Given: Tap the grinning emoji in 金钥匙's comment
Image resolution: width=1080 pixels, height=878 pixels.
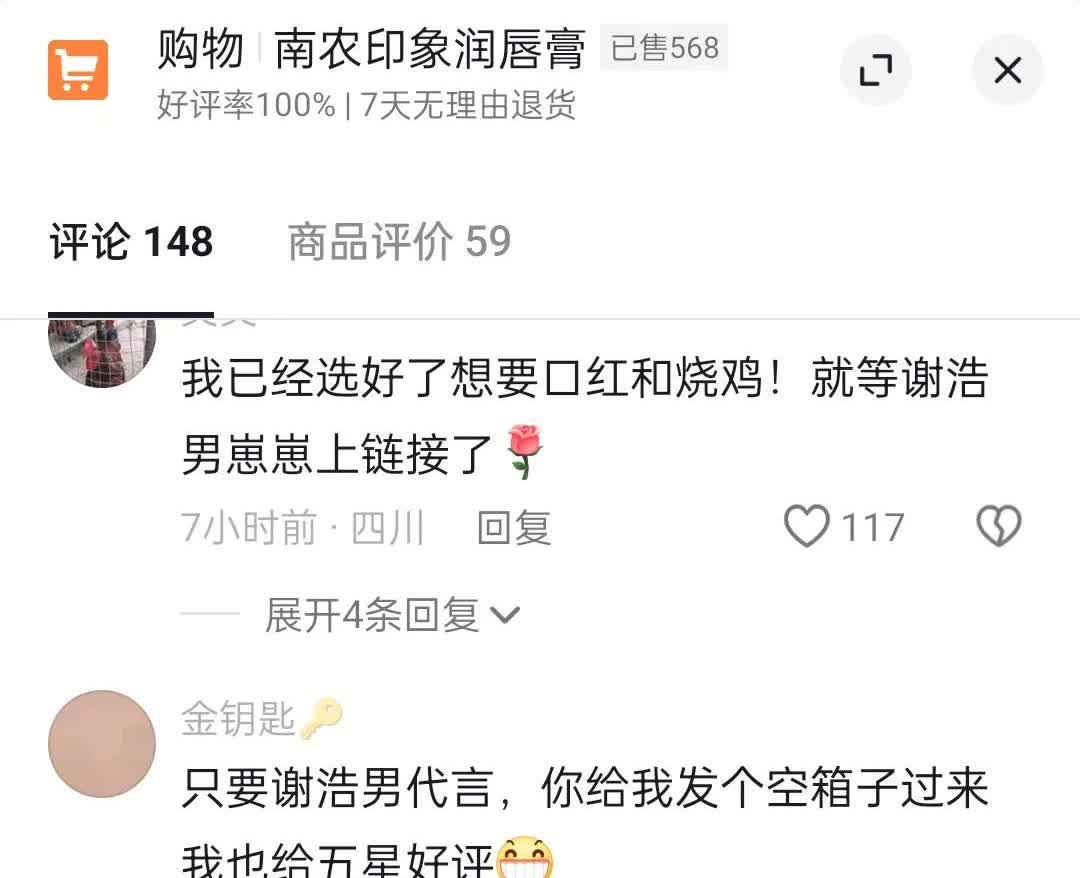Looking at the screenshot, I should [525, 857].
